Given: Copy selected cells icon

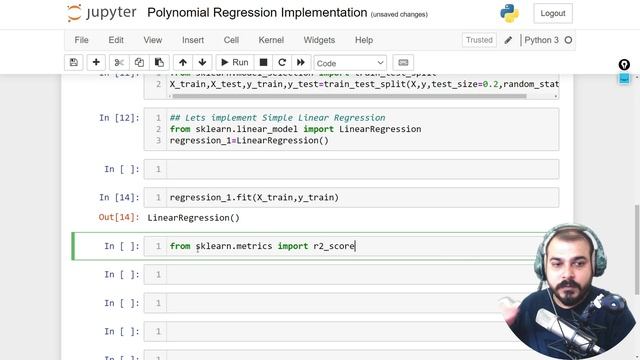Looking at the screenshot, I should (x=139, y=62).
